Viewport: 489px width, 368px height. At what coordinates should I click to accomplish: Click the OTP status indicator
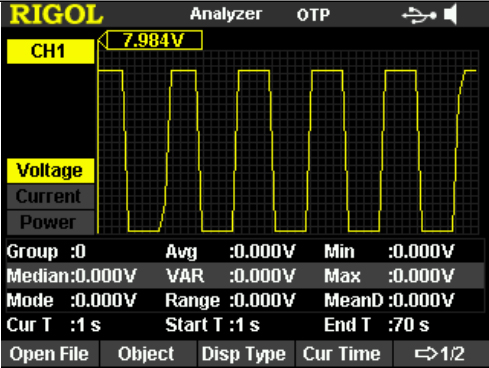(x=313, y=15)
